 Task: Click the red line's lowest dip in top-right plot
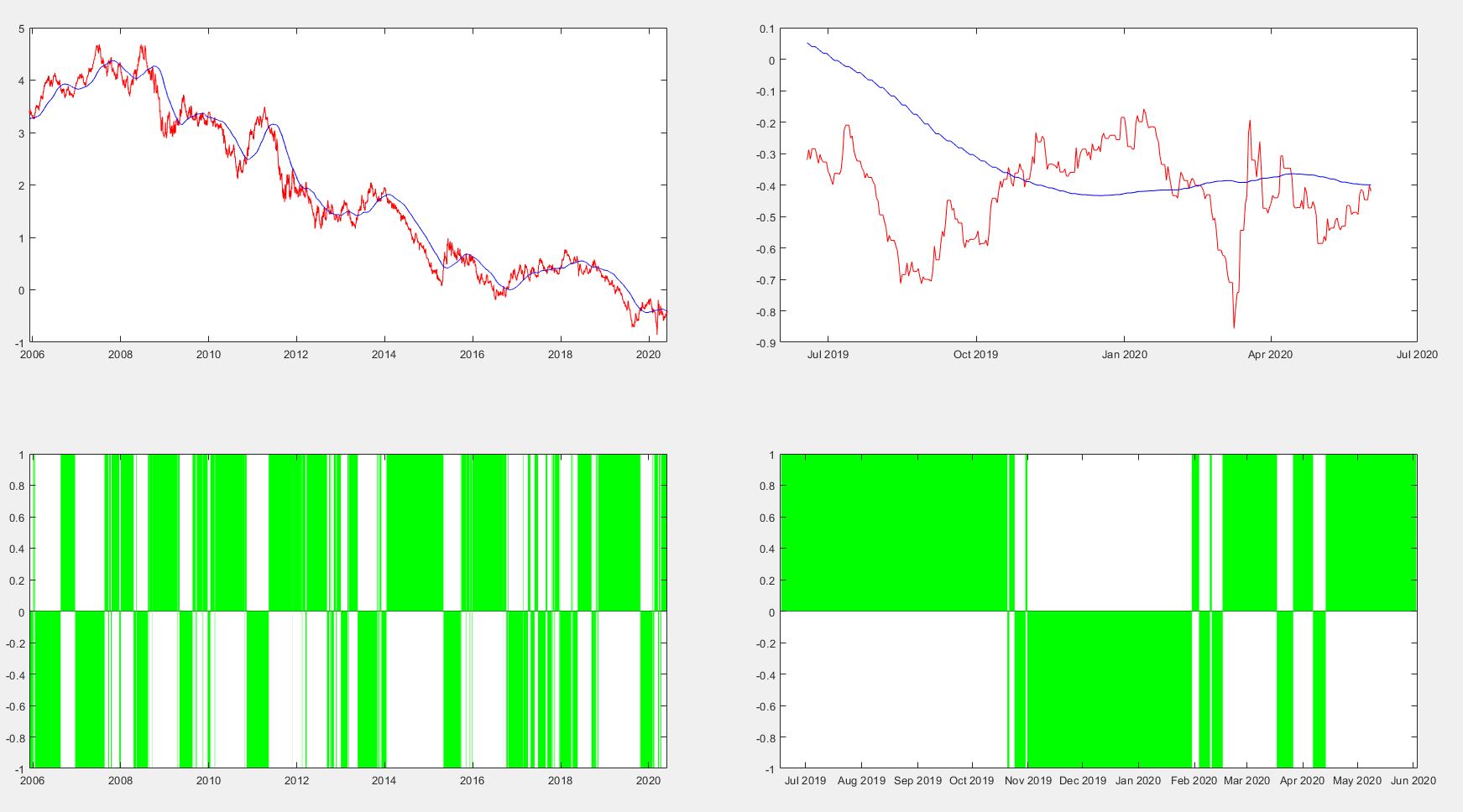click(x=1233, y=325)
